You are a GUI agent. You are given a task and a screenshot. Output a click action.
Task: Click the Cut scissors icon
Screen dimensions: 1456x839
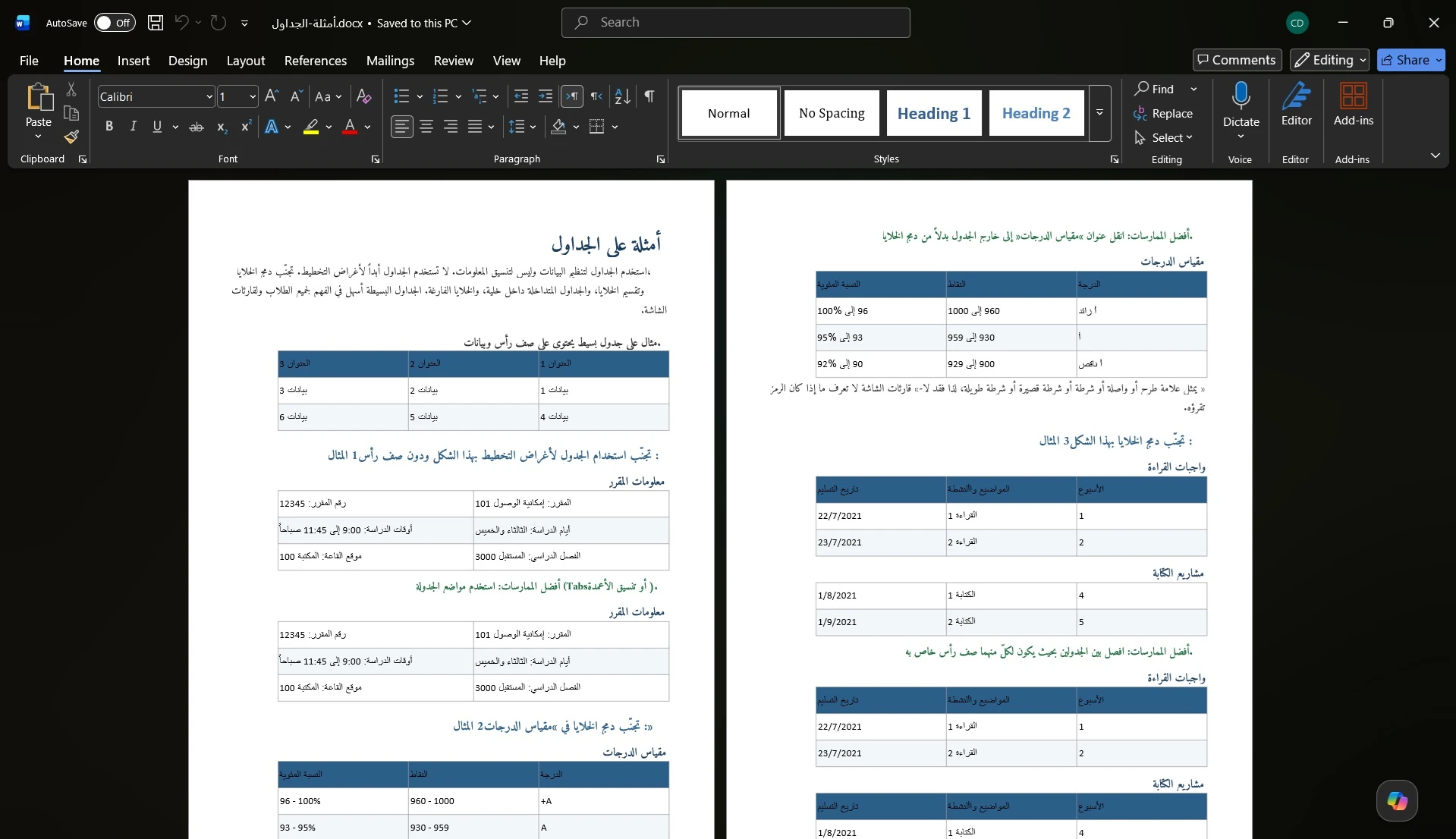click(x=71, y=90)
